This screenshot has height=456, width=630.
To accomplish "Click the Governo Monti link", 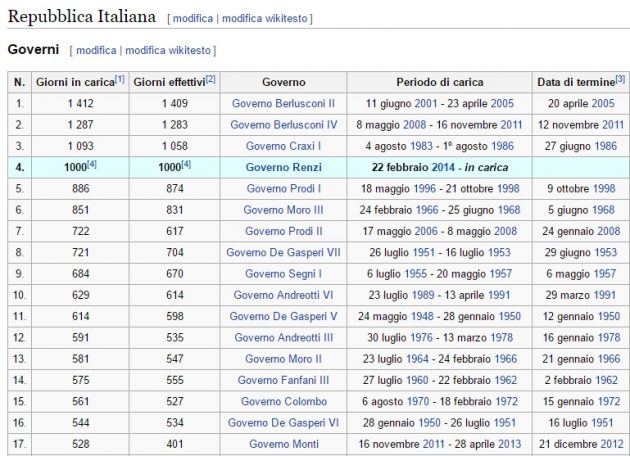I will [x=283, y=443].
